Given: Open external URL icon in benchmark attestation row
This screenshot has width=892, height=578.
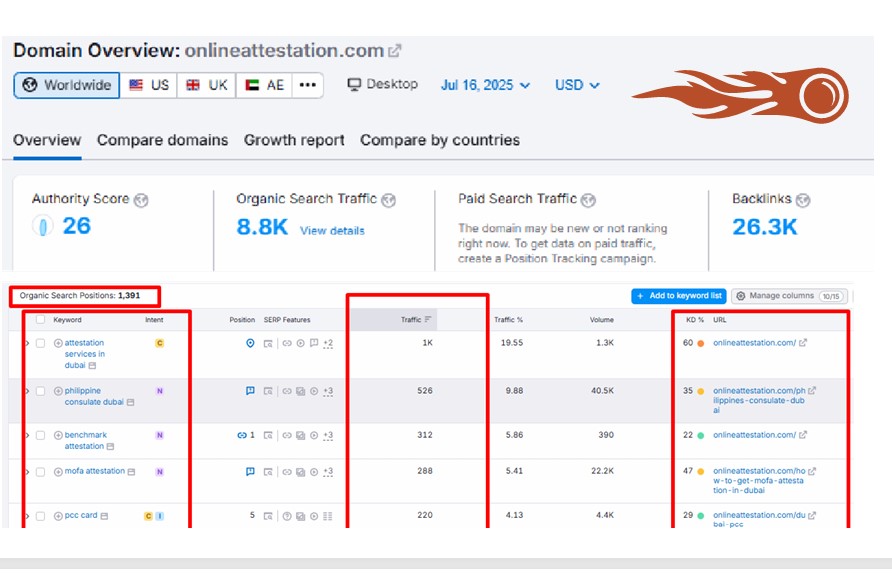Looking at the screenshot, I should [x=803, y=435].
